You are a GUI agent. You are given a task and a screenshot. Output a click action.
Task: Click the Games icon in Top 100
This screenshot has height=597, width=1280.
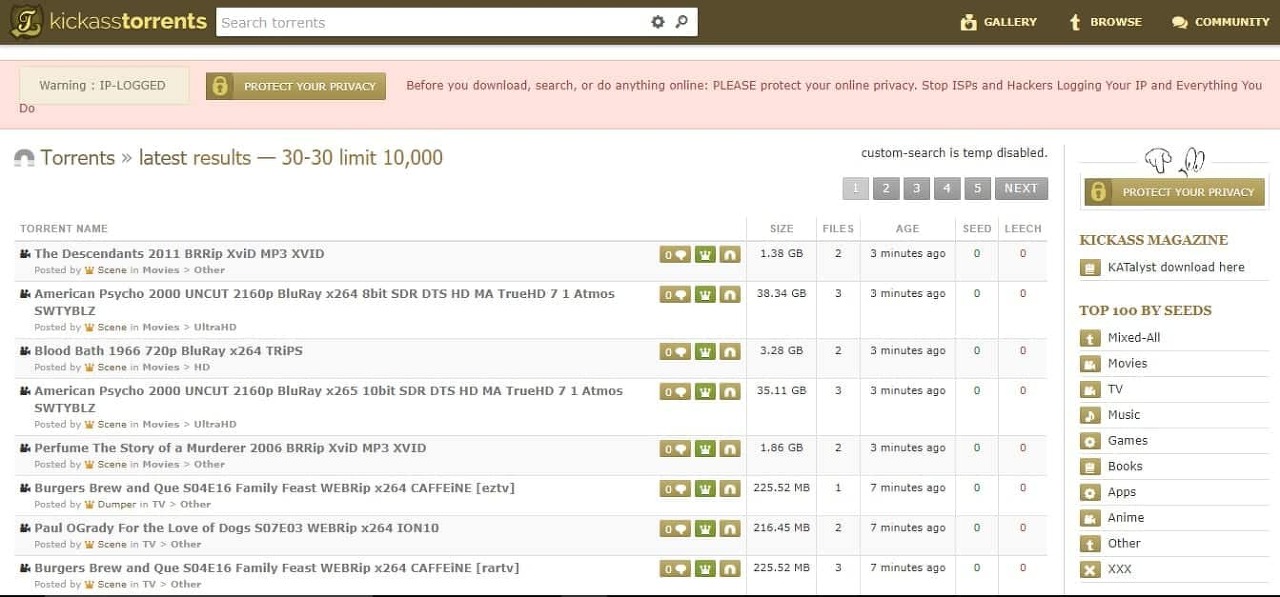[x=1090, y=441]
